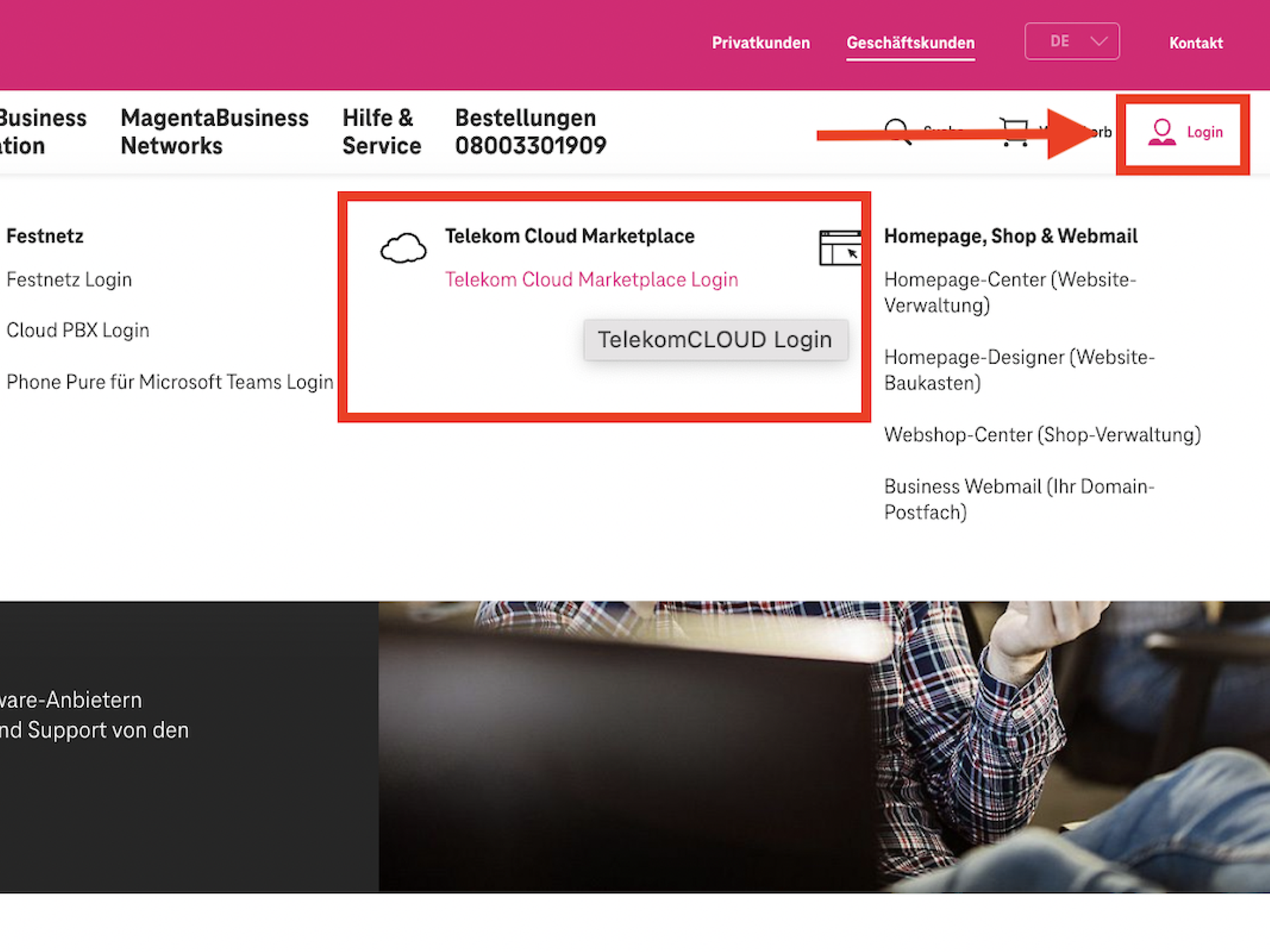Screen dimensions: 1270x952
Task: Click the person icon in the Login button
Action: [1161, 132]
